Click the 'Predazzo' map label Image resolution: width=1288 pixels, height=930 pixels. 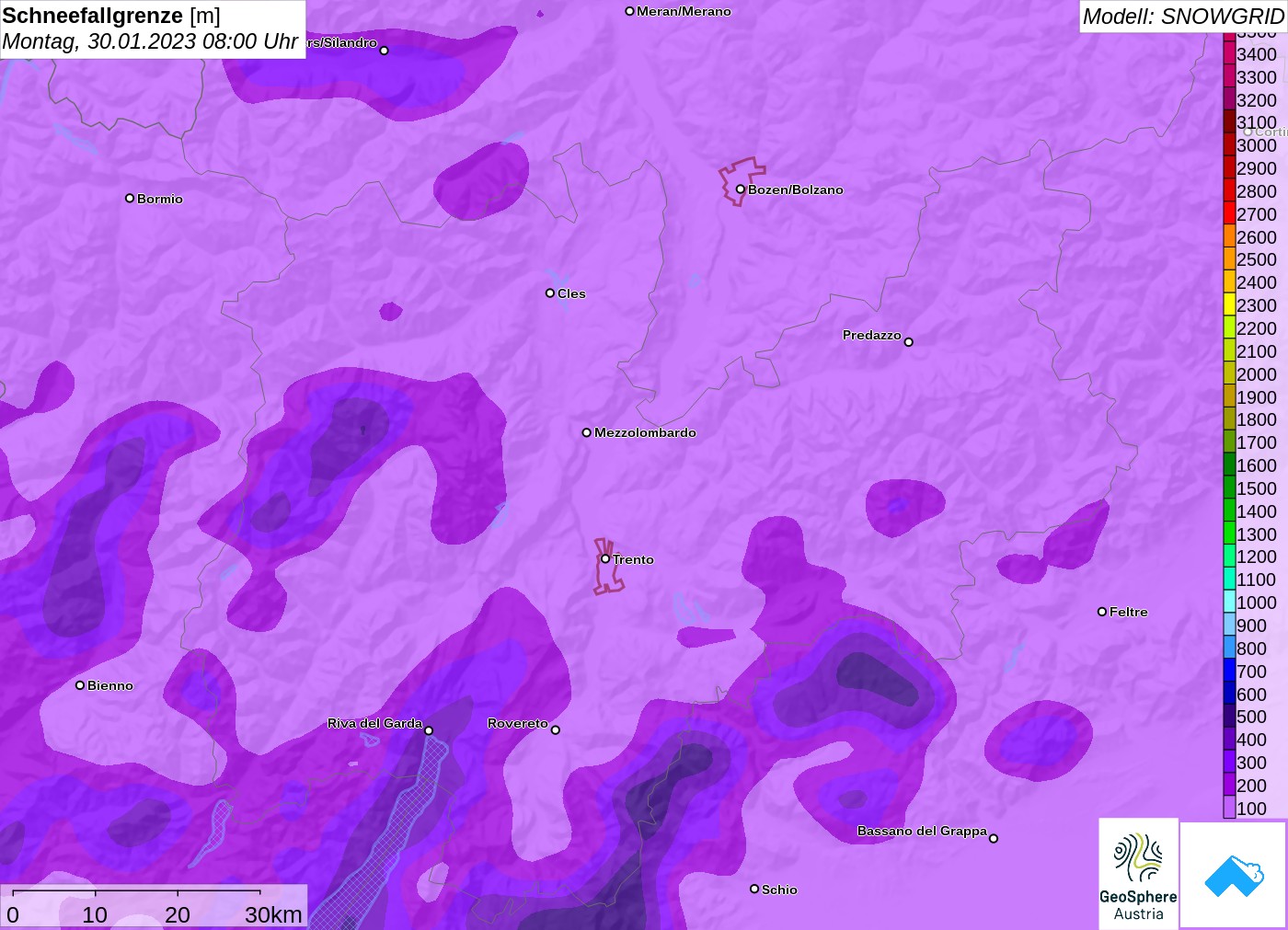(872, 335)
